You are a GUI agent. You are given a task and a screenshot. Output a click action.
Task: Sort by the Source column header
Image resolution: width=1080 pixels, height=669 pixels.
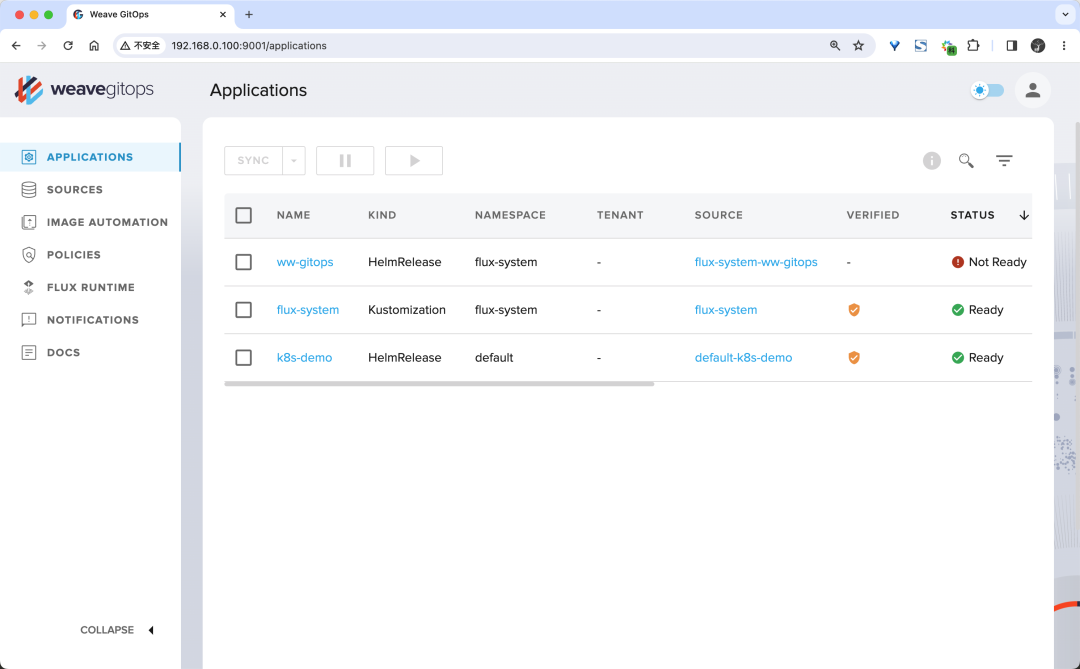[718, 215]
